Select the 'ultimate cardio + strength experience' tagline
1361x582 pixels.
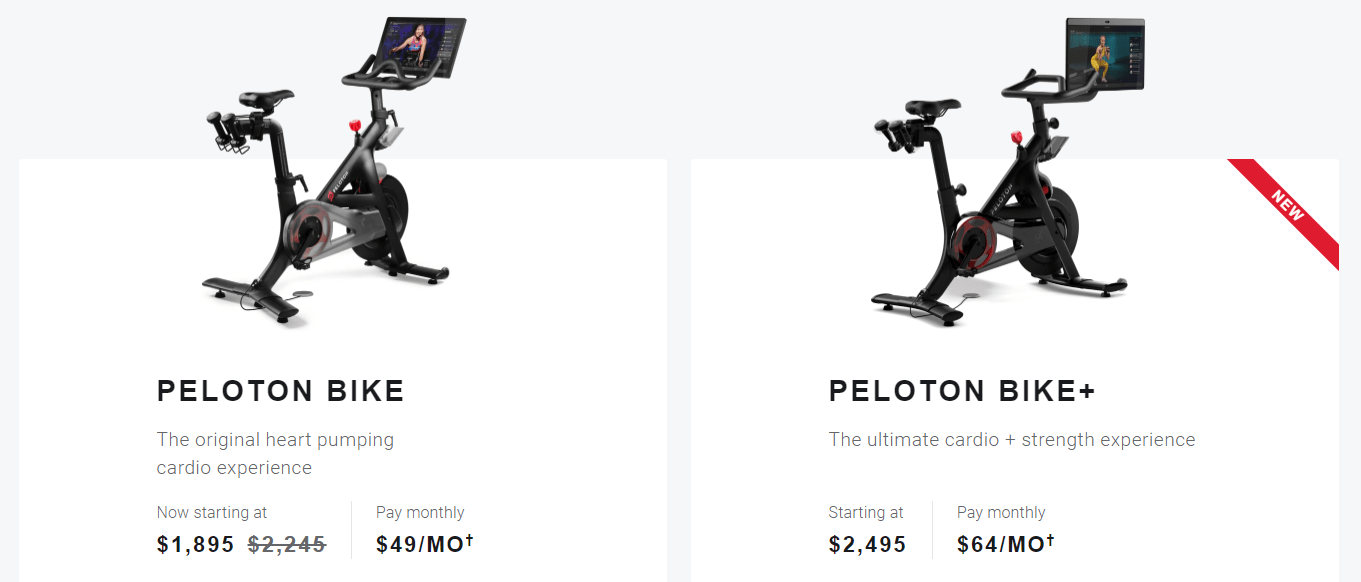click(x=1012, y=438)
